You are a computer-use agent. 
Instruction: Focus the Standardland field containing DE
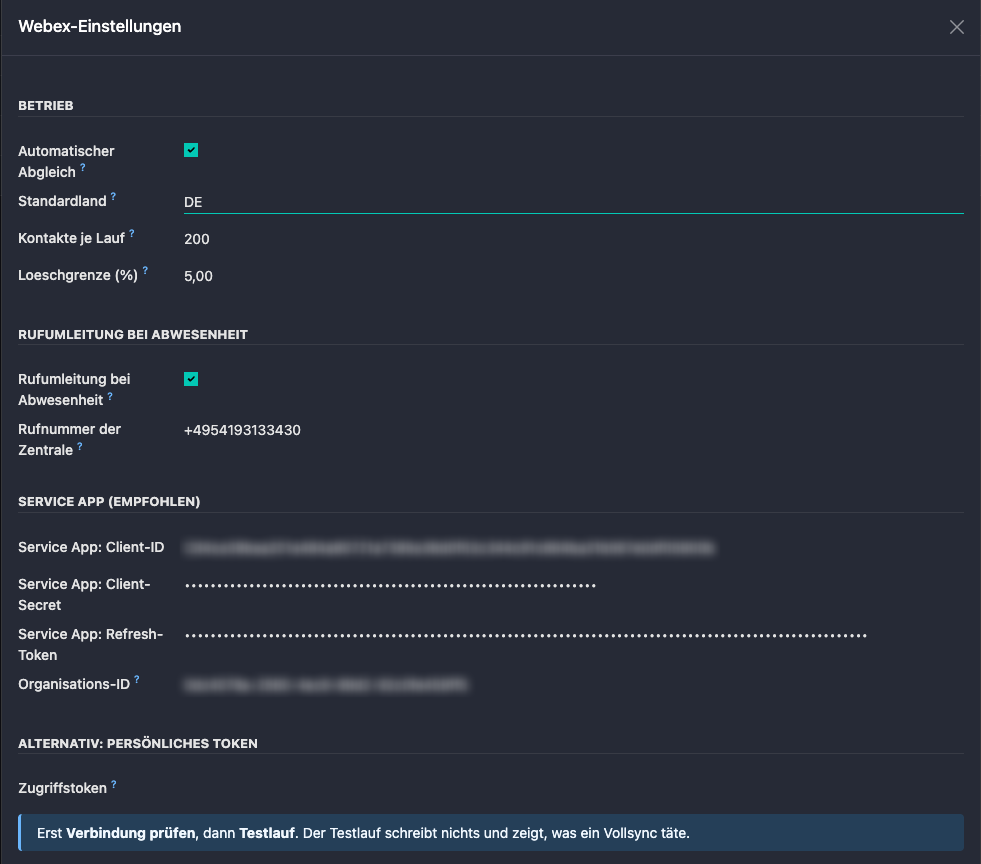point(574,202)
